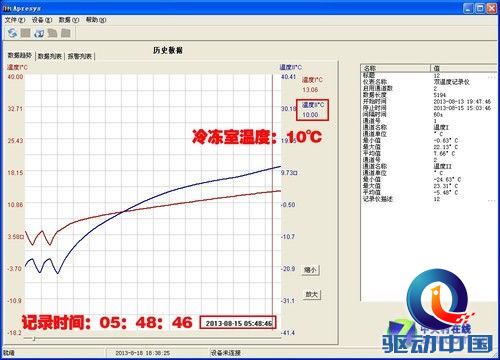This screenshot has width=500, height=360.
Task: Click the maximum value 23.31°C
Action: [446, 186]
